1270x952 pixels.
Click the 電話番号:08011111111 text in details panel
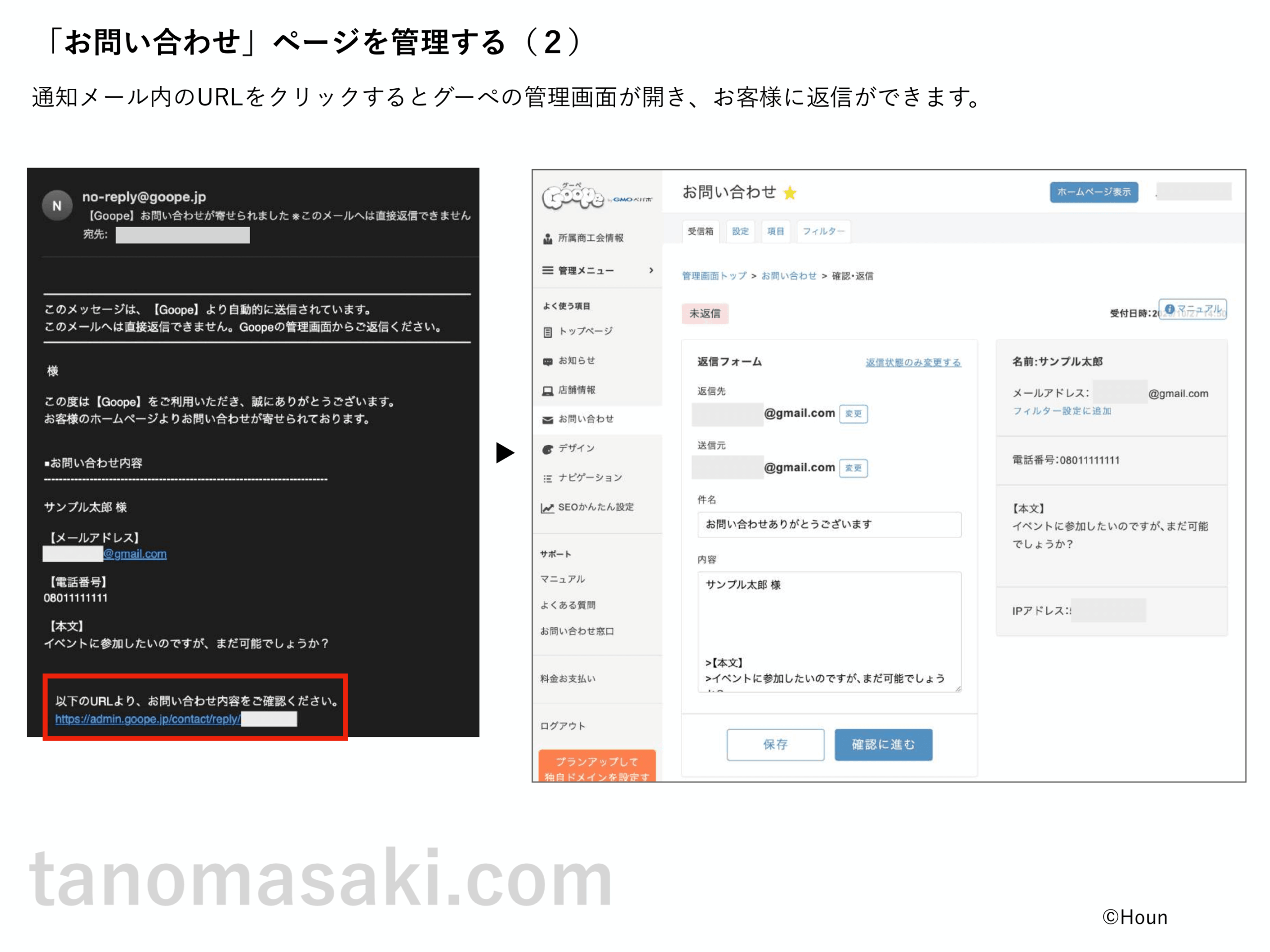pos(1066,460)
